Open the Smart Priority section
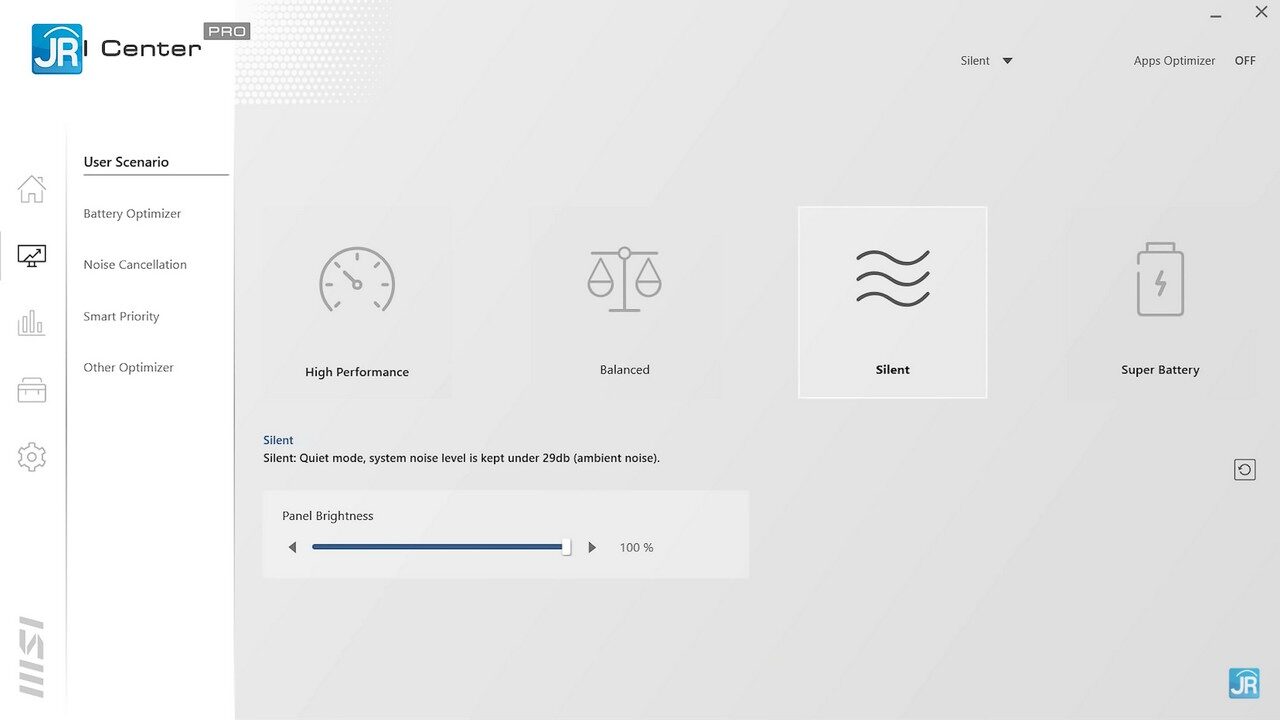Viewport: 1280px width, 720px height. [121, 317]
